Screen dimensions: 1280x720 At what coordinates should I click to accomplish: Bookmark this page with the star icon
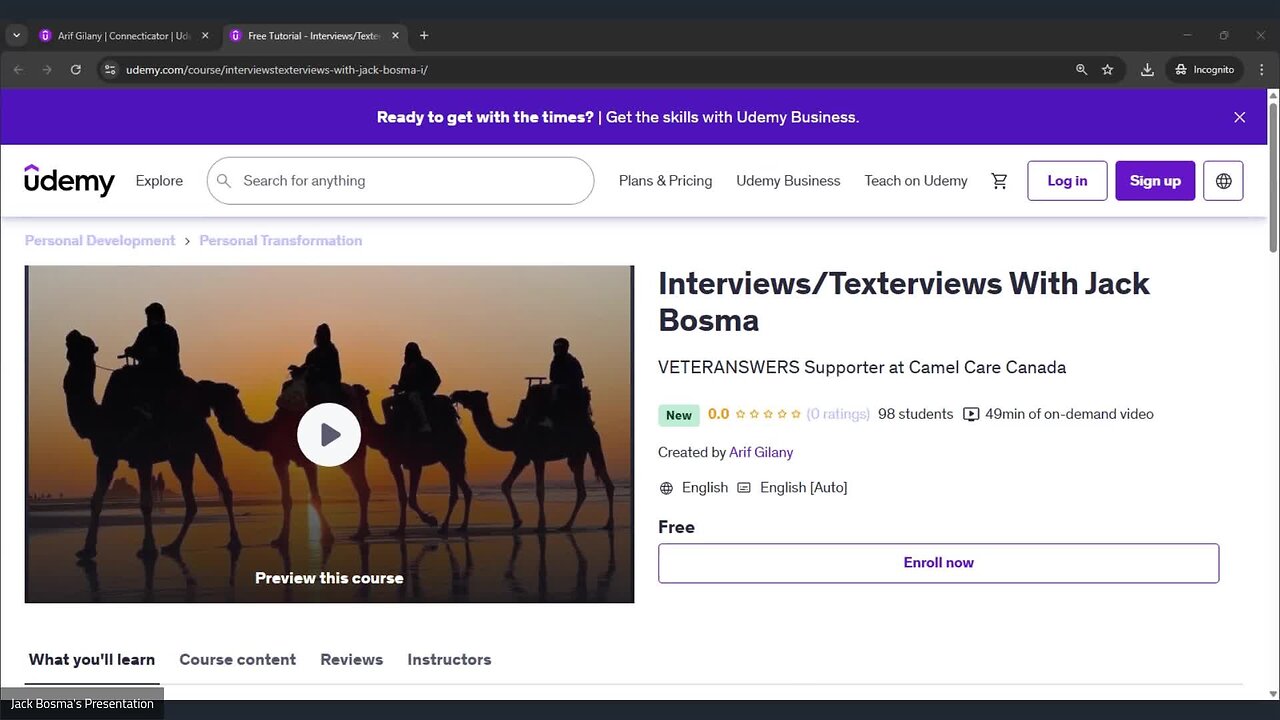[x=1107, y=70]
